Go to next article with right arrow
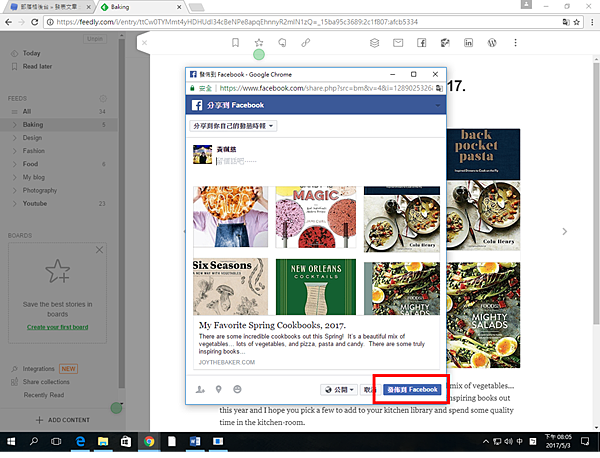600x458 pixels. point(565,231)
